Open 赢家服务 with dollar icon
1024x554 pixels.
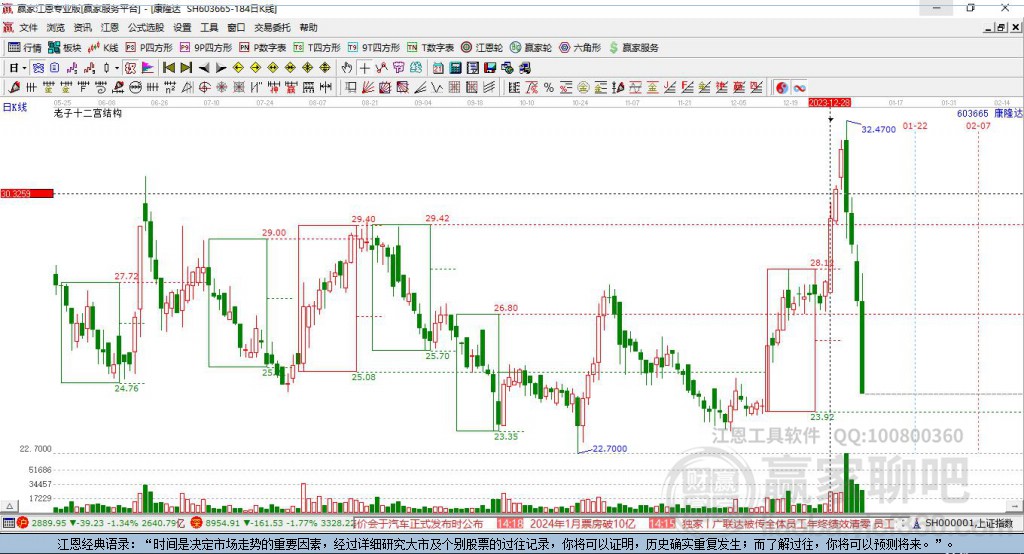pos(633,48)
